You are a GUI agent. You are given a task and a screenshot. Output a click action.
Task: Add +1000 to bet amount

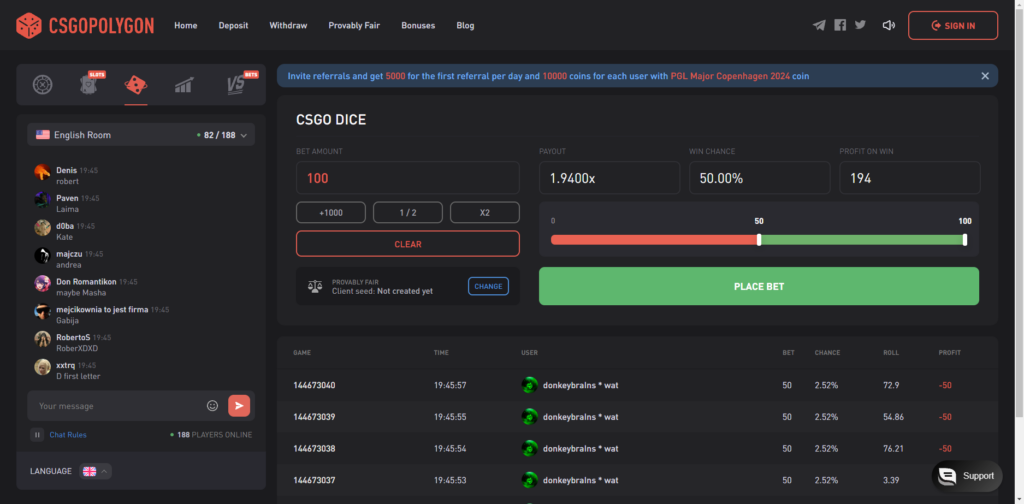330,212
